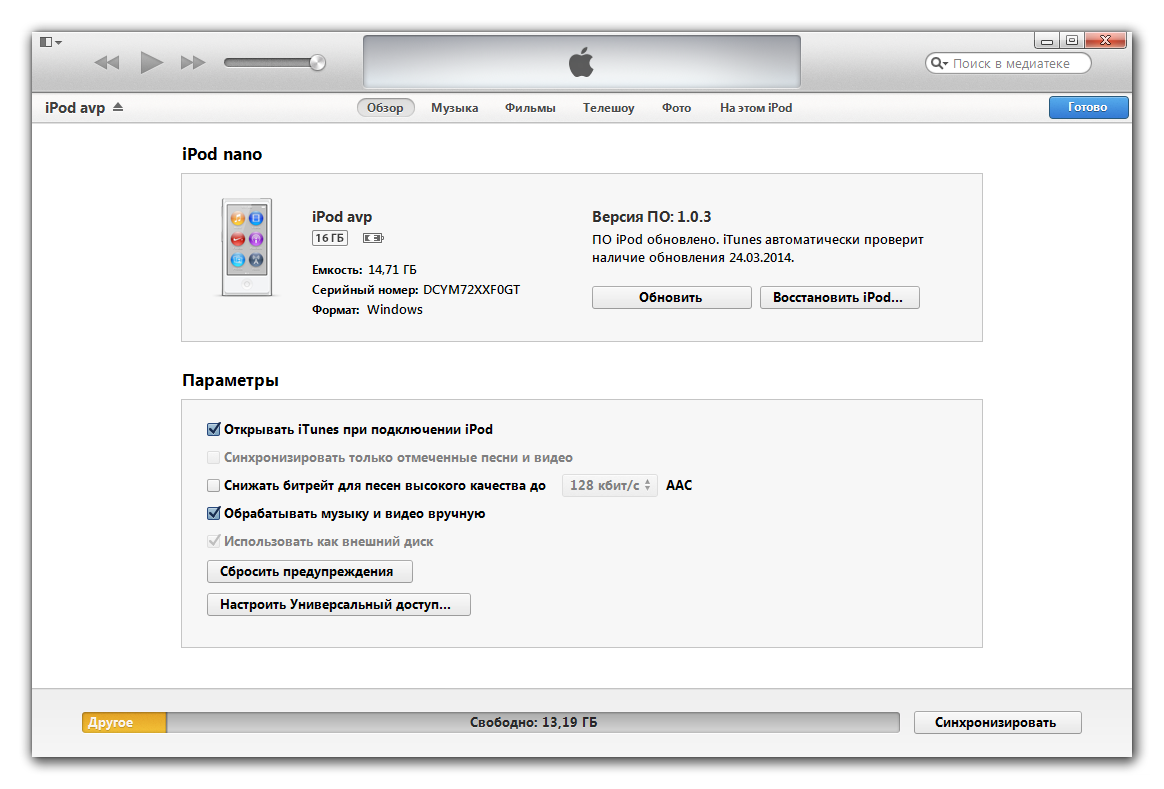Click the Емкость: 14,71 ГБ text
This screenshot has height=789, width=1164.
[364, 269]
